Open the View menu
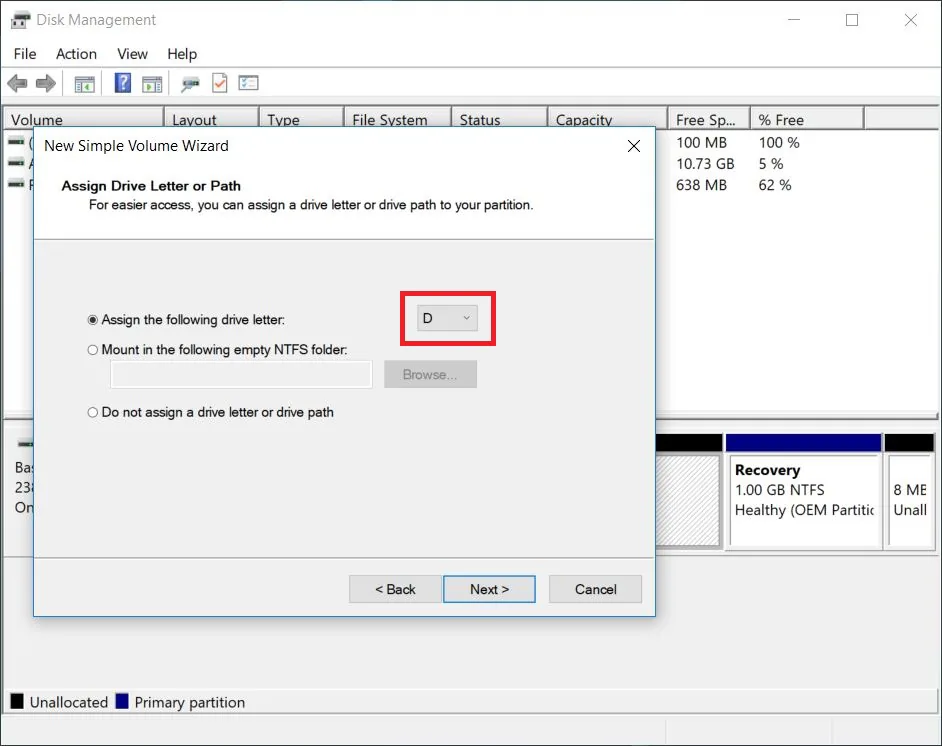Screen dimensions: 942x746 click(132, 54)
